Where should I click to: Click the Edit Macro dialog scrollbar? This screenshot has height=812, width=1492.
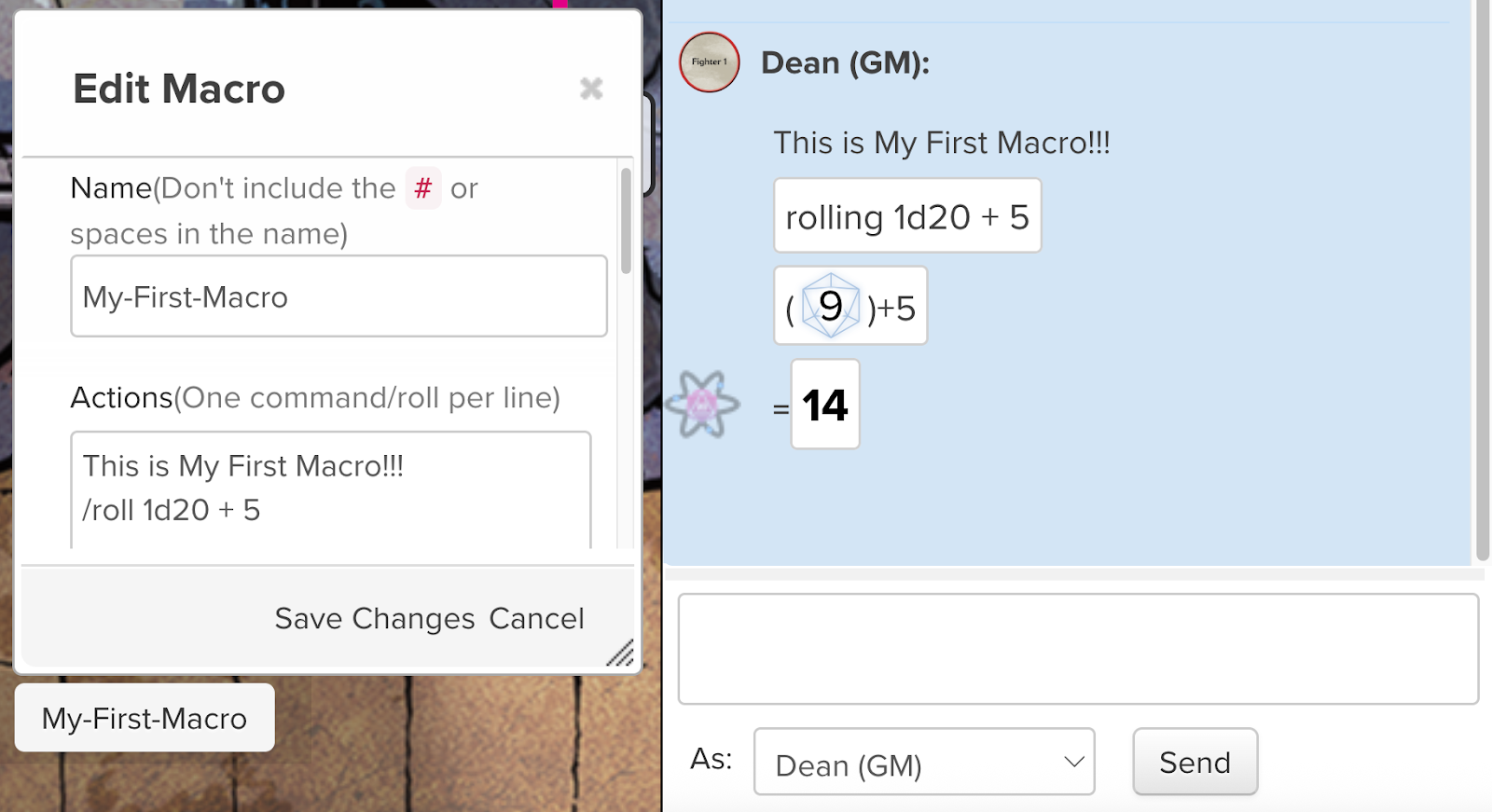(626, 222)
